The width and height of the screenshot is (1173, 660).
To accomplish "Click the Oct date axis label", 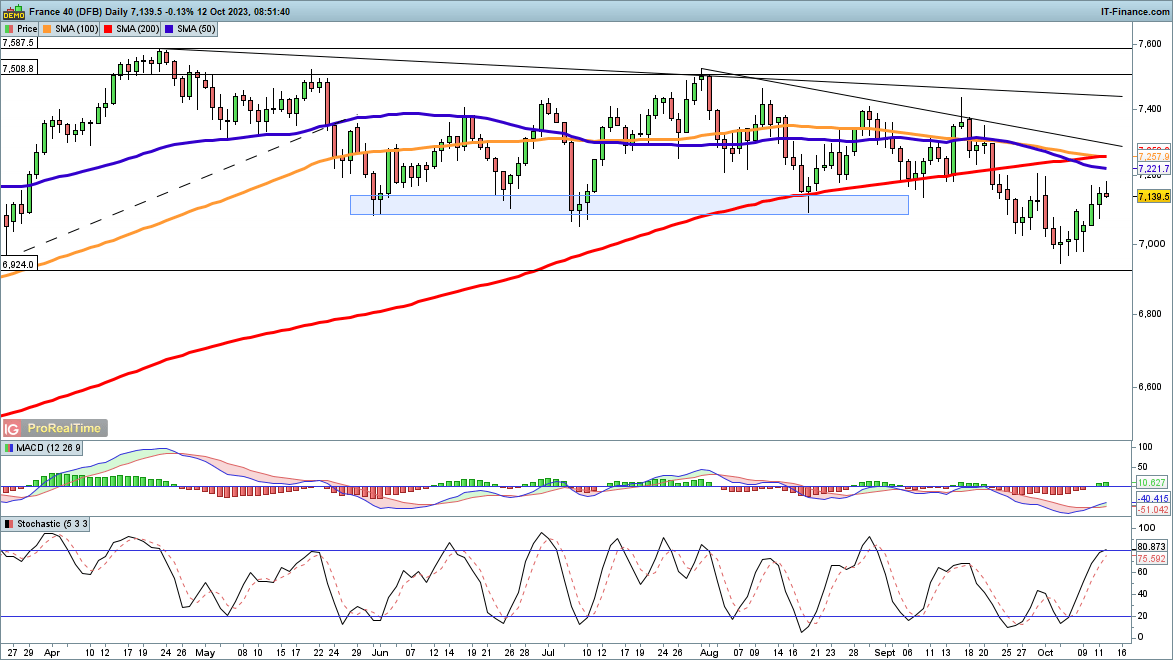I will (x=1045, y=653).
